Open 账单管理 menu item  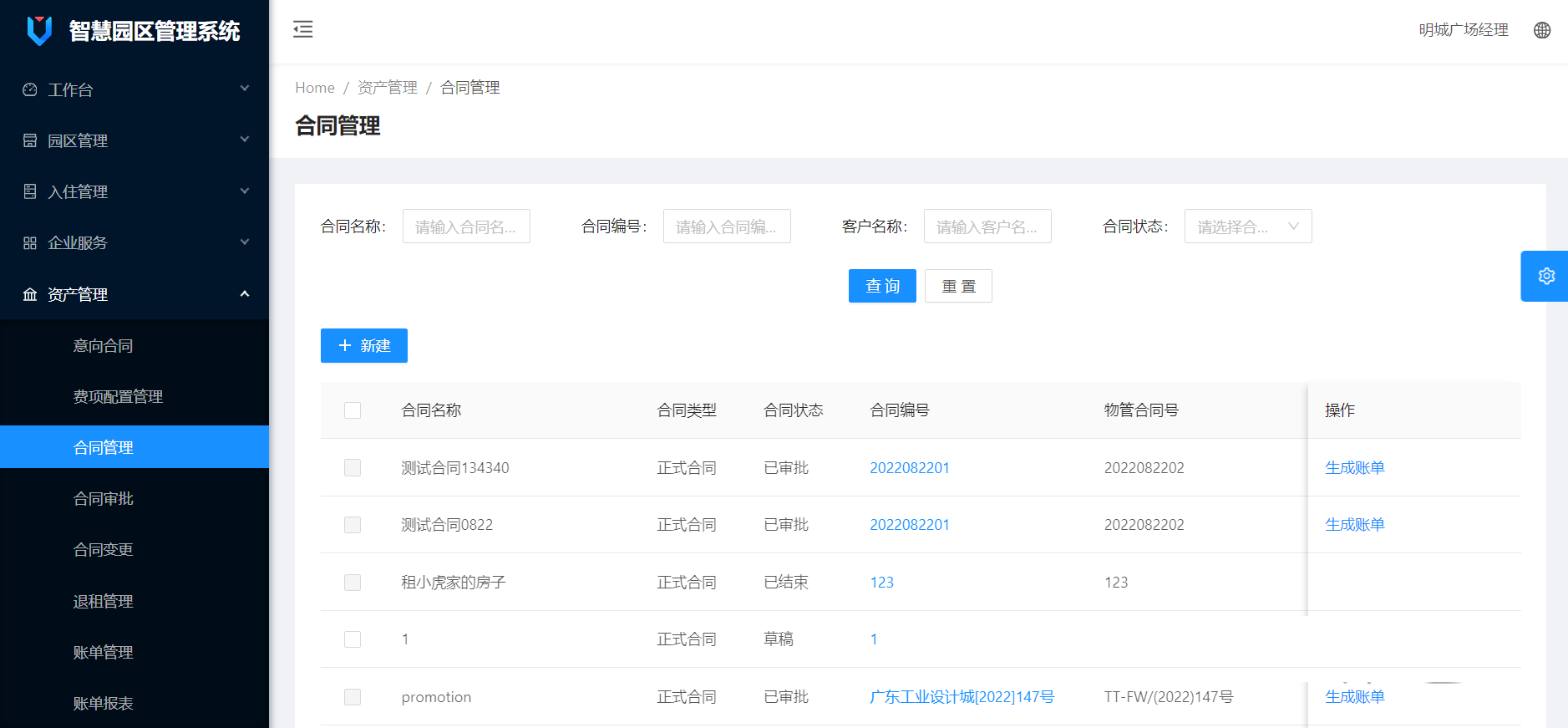point(103,653)
